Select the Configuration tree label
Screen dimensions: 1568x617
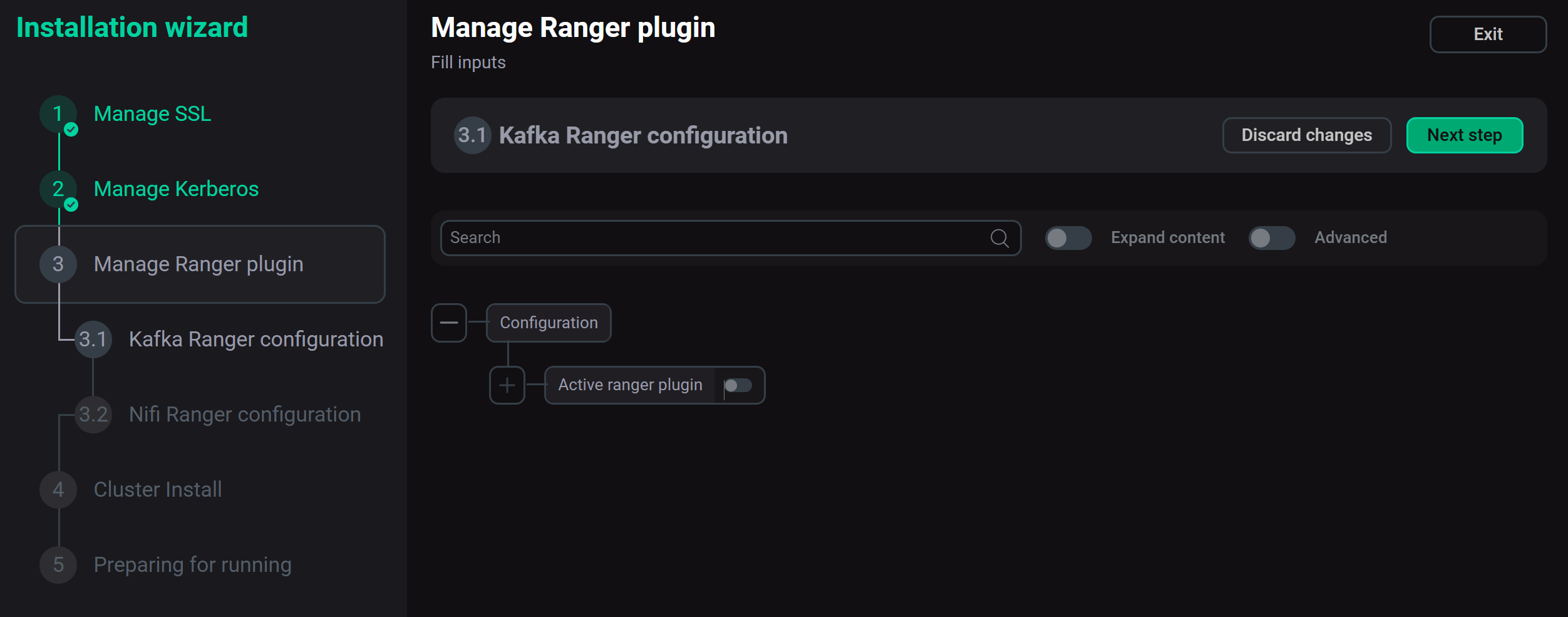[x=549, y=323]
